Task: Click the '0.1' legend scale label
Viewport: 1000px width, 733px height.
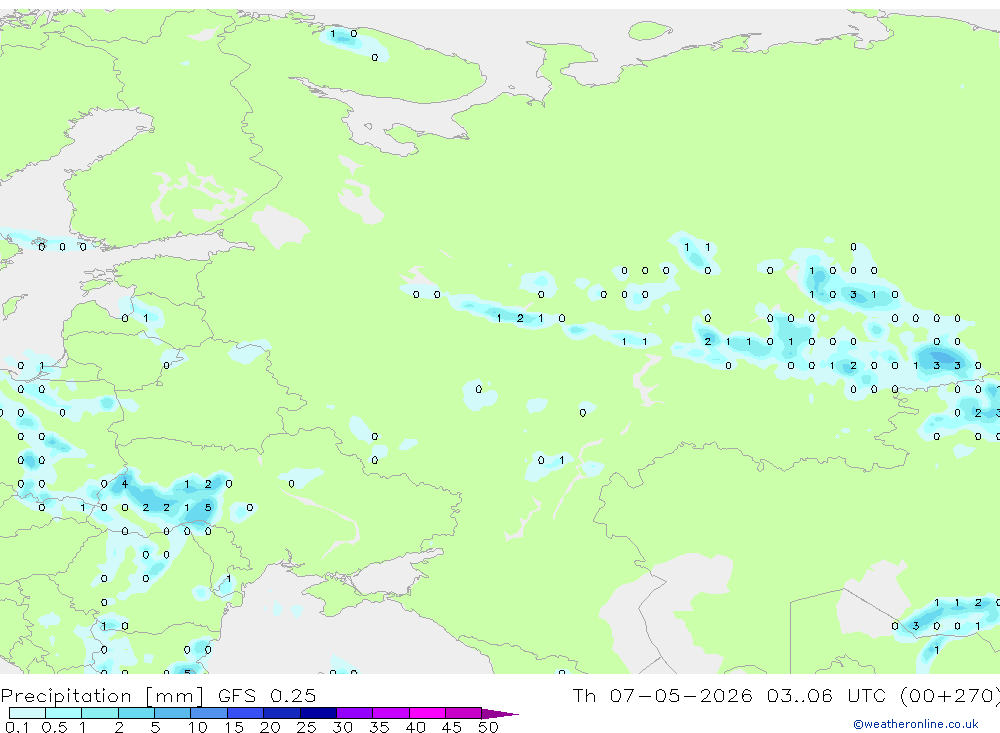Action: point(17,727)
